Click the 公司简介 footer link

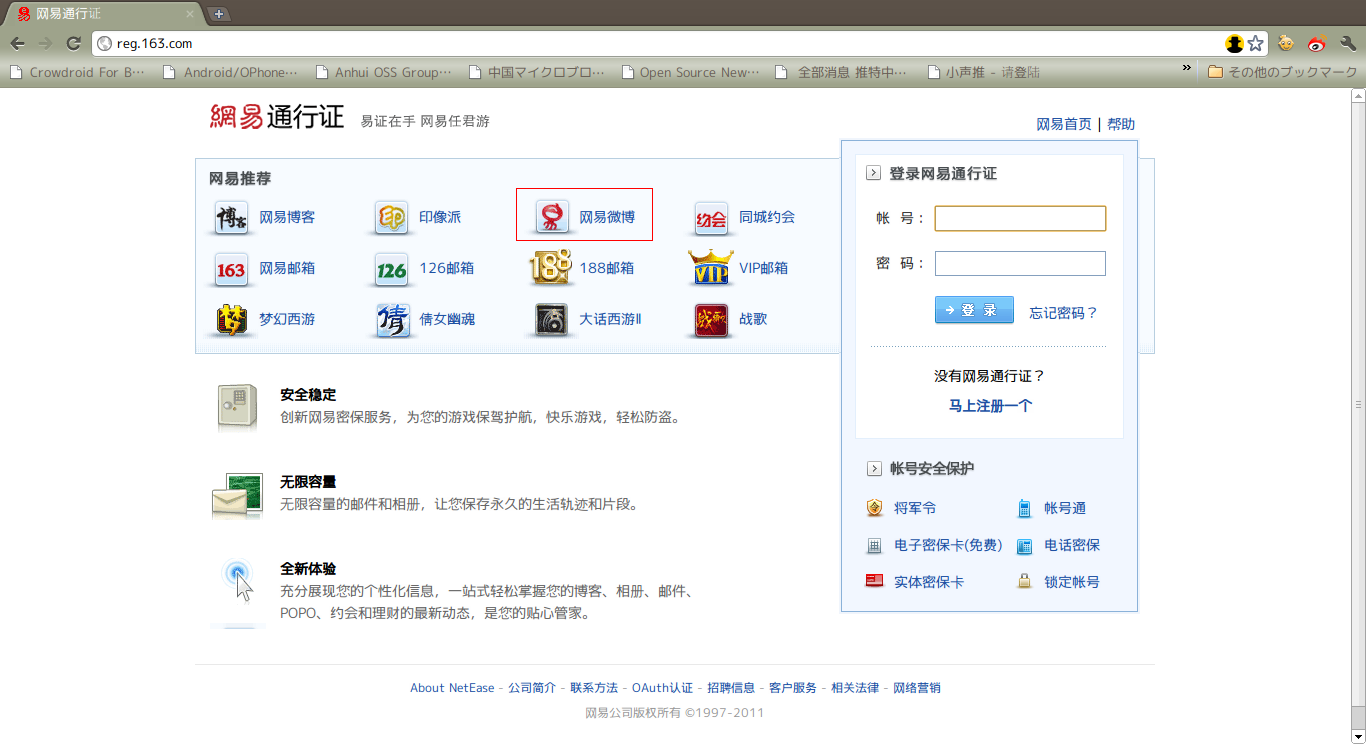coord(532,688)
